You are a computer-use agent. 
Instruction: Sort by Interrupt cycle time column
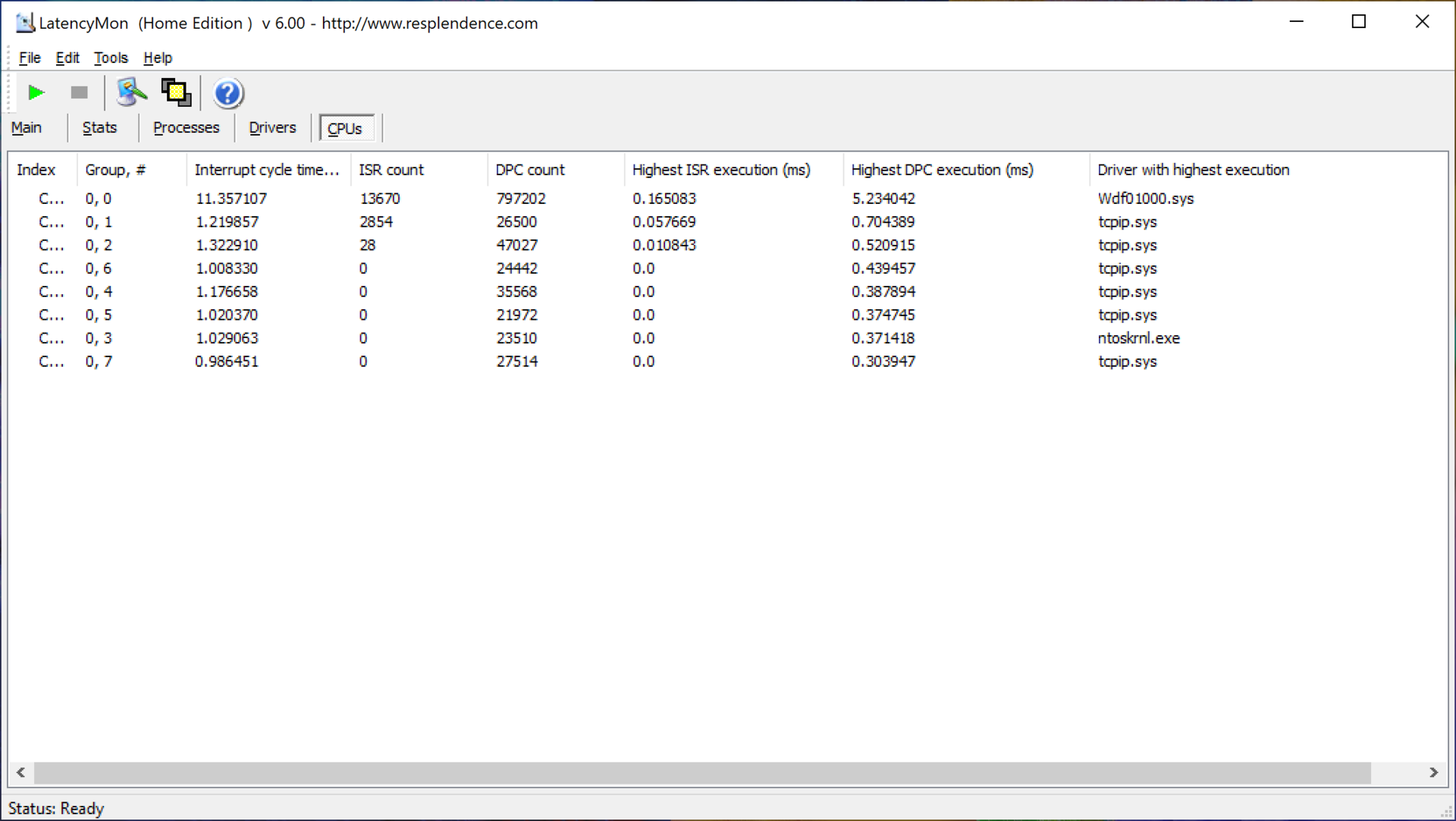pyautogui.click(x=266, y=170)
